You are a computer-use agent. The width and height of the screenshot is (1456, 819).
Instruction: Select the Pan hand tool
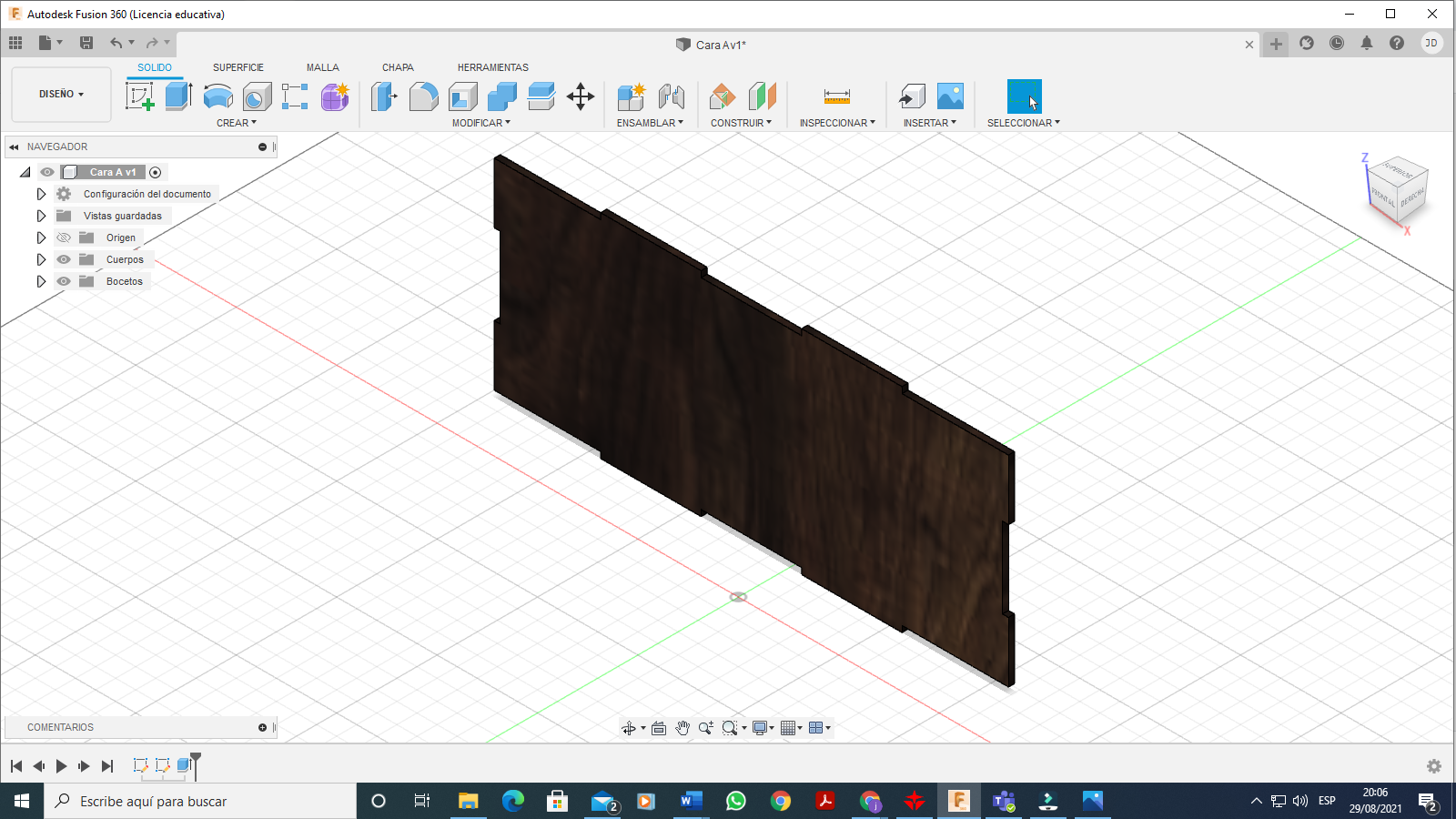click(x=682, y=728)
